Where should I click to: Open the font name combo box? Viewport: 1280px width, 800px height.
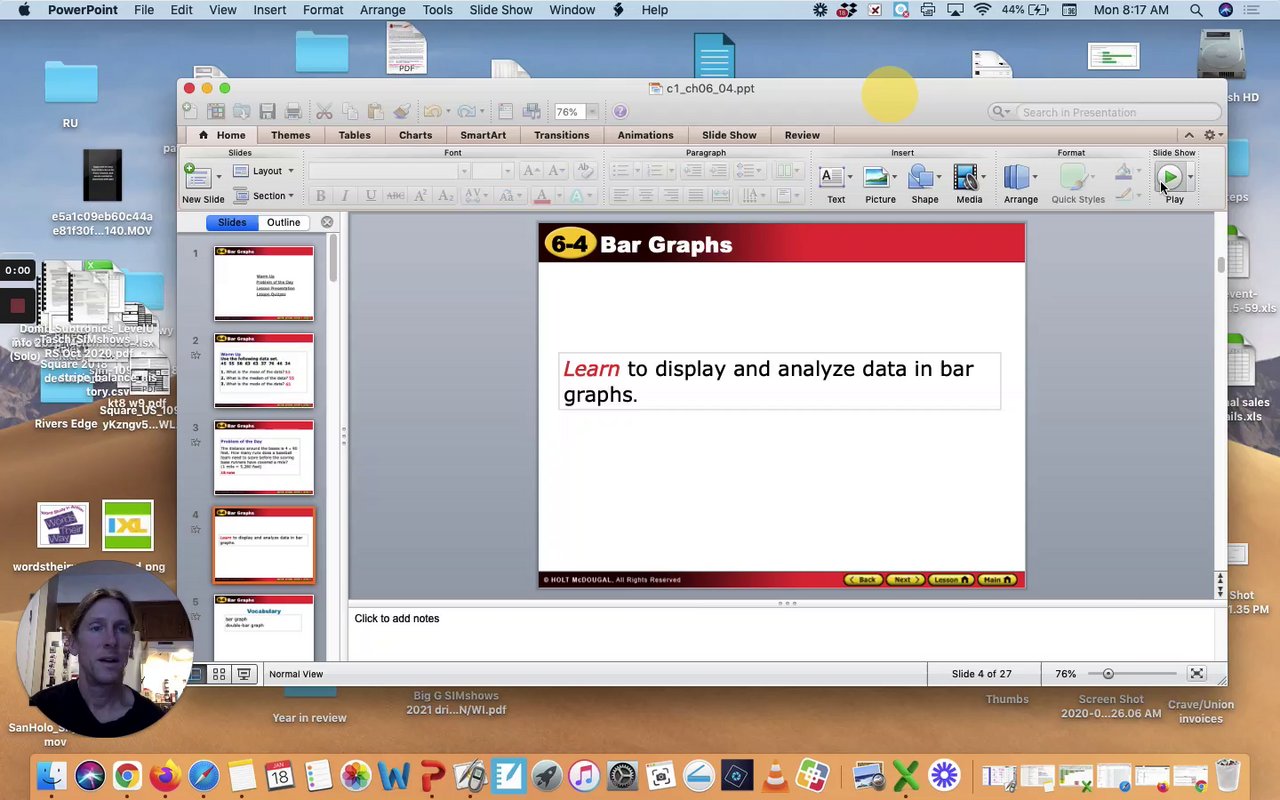(388, 171)
